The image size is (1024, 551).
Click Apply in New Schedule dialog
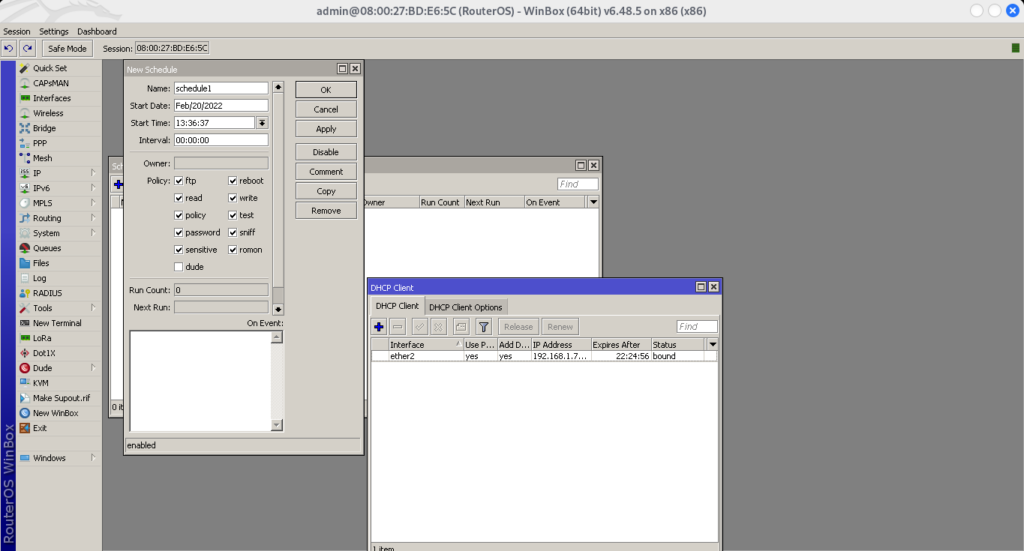[326, 129]
